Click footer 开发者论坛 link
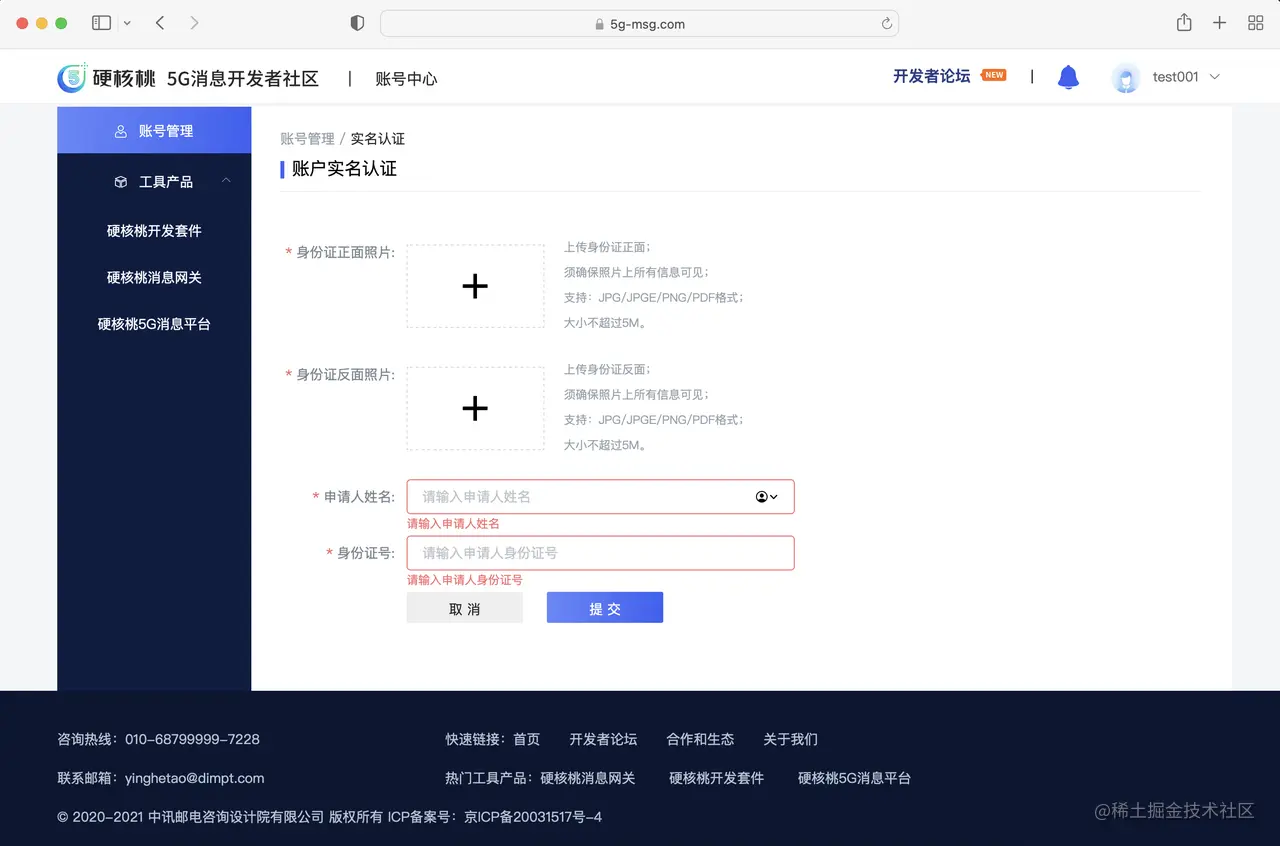Image resolution: width=1280 pixels, height=846 pixels. 603,740
